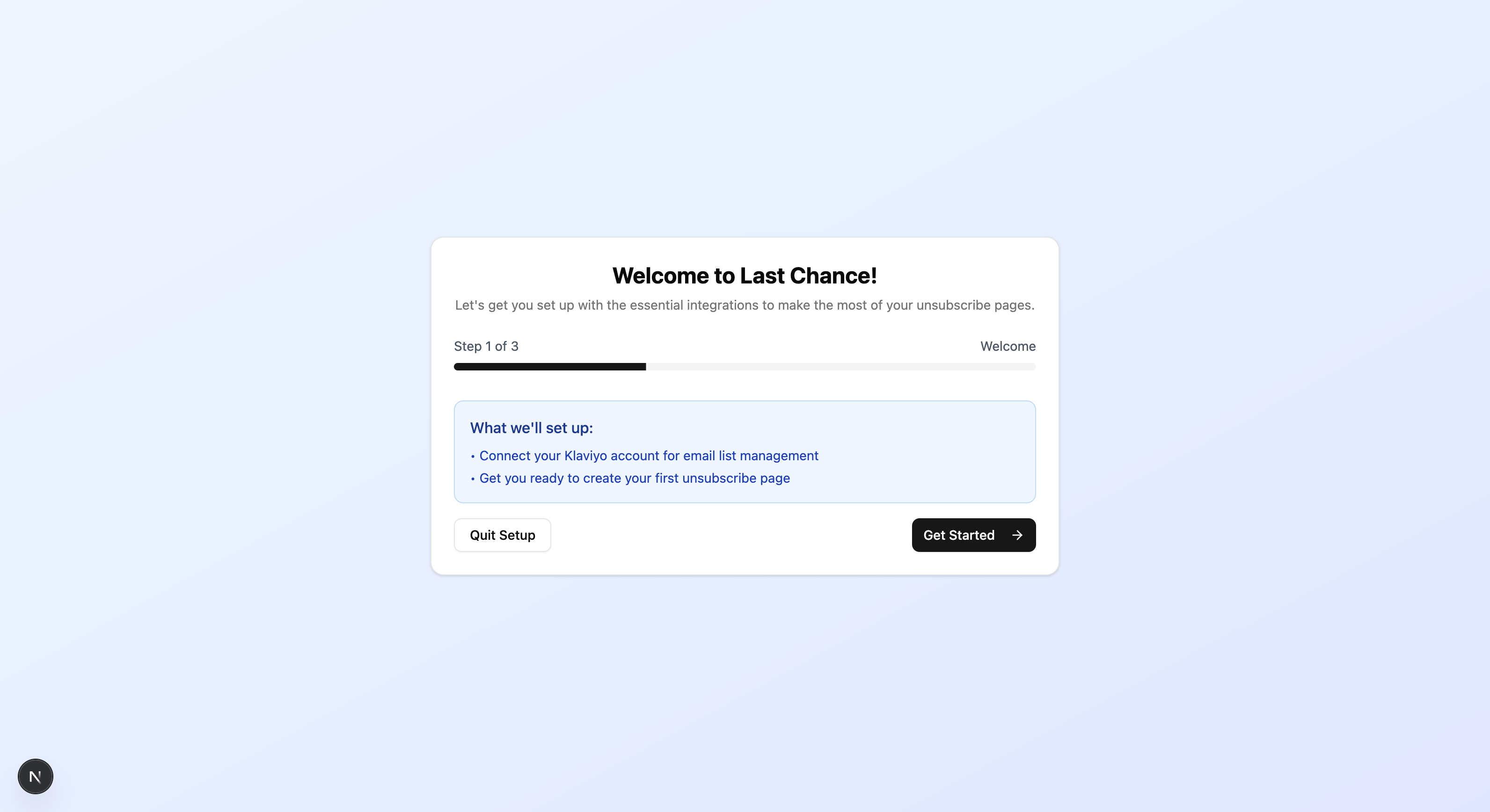The image size is (1490, 812).
Task: Click the word 'Klaviyo' in the list
Action: 585,456
